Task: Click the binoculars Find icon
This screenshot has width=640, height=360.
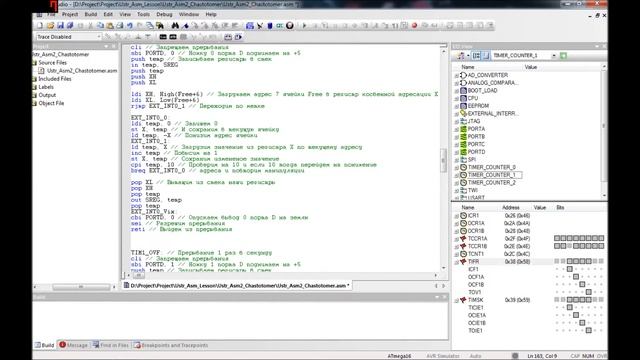Action: (175, 26)
